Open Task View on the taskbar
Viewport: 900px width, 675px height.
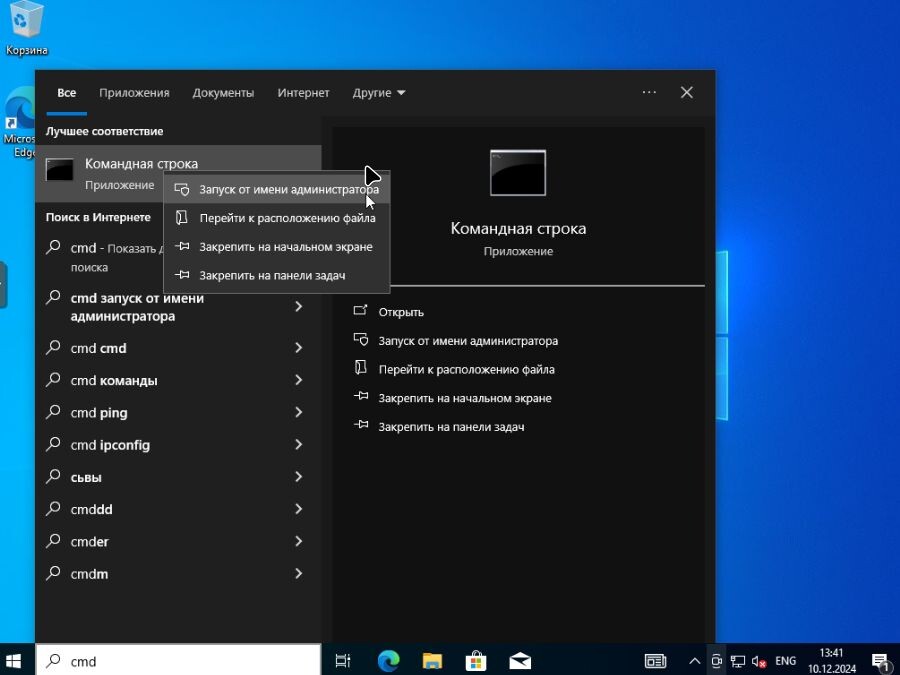tap(343, 661)
